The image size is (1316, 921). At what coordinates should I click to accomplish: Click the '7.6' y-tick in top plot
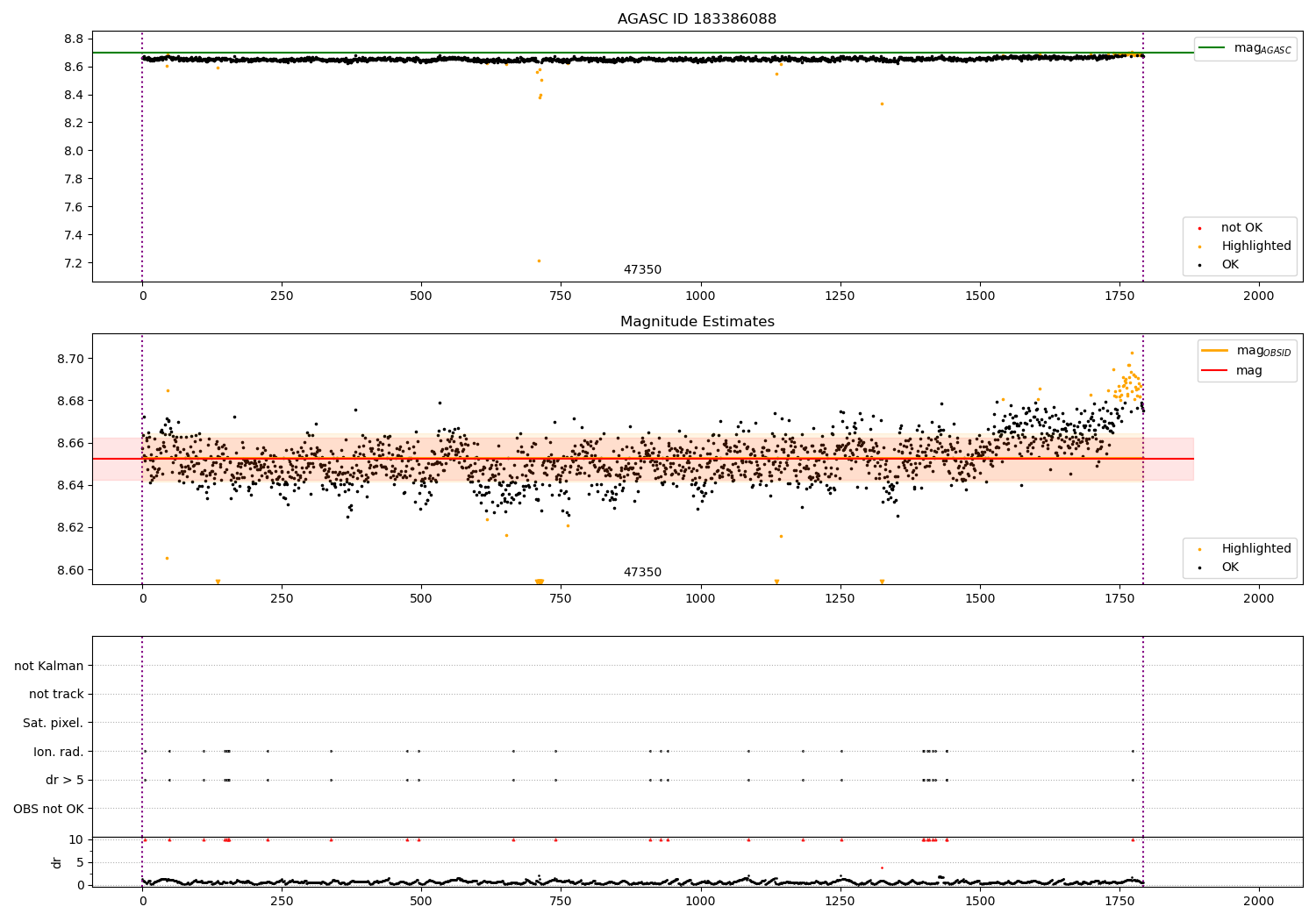coord(74,207)
